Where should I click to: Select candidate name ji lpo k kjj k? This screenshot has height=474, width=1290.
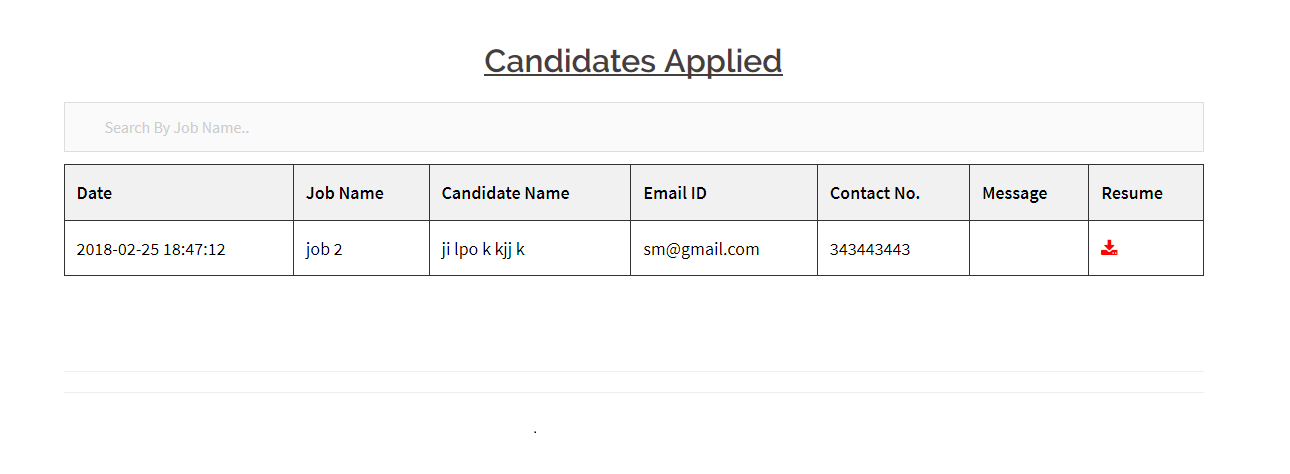coord(483,249)
